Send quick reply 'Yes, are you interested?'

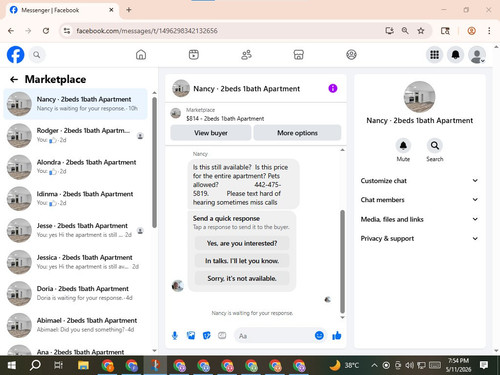(242, 243)
